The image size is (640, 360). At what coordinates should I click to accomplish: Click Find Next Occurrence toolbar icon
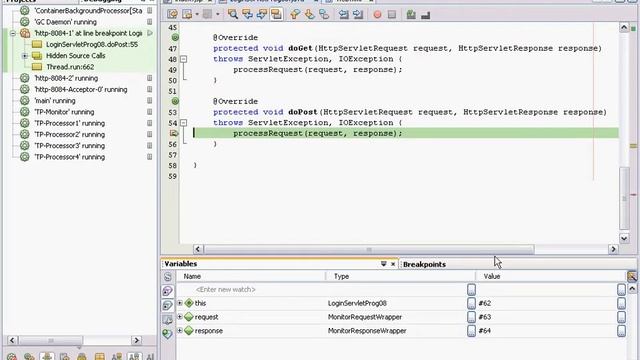point(262,15)
